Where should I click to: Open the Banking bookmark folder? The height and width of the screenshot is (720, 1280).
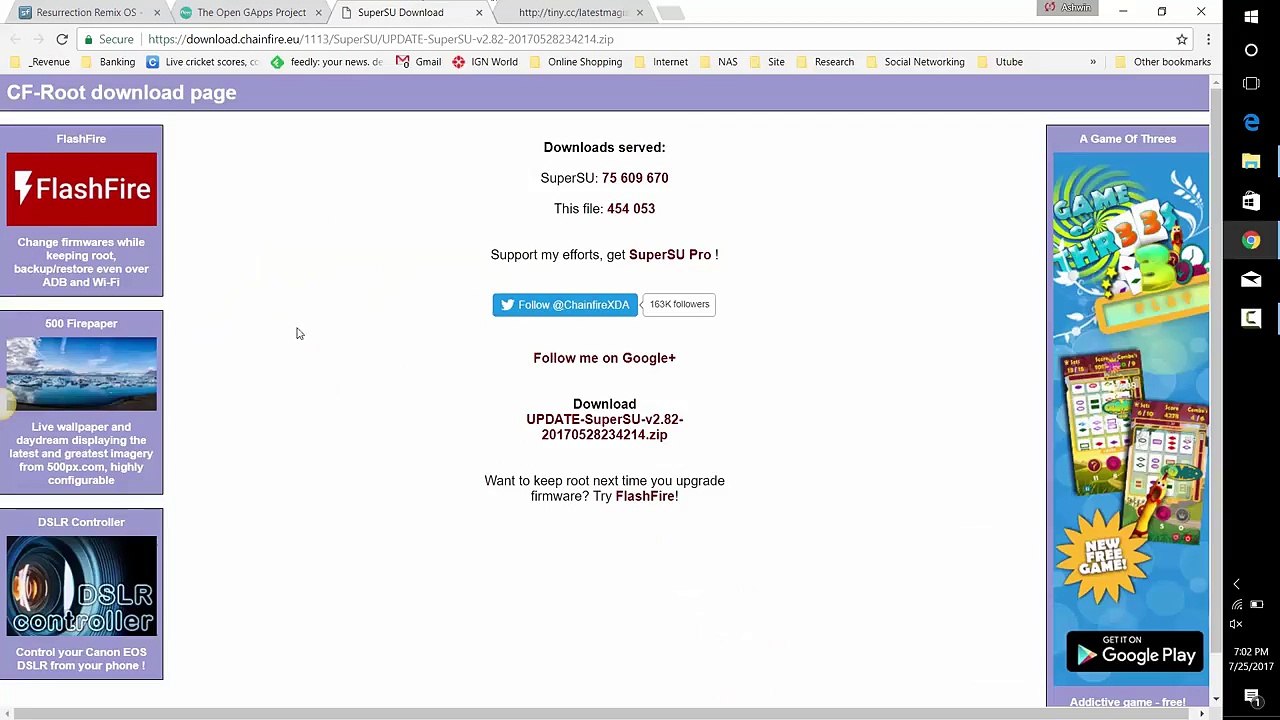click(x=109, y=62)
